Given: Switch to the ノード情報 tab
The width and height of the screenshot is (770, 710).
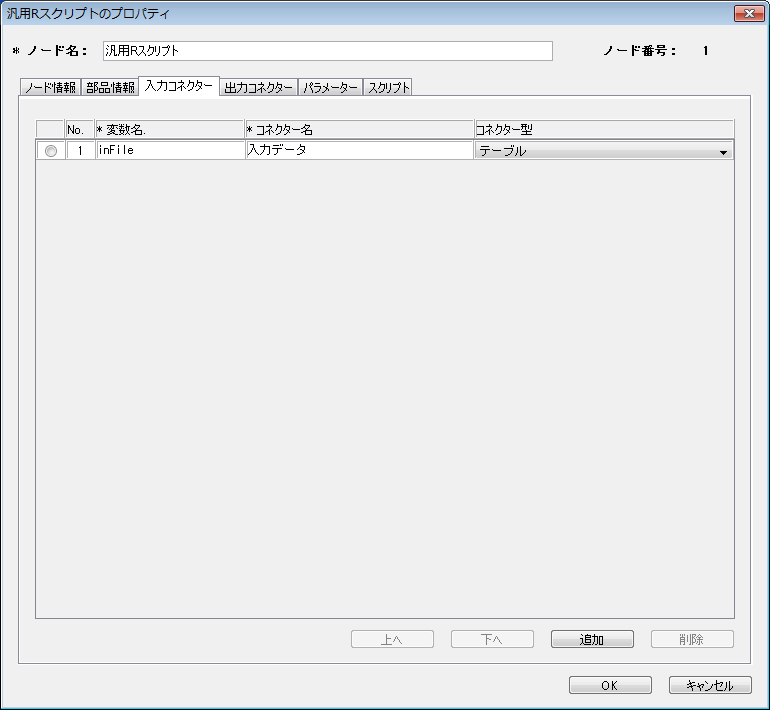Looking at the screenshot, I should pos(50,88).
